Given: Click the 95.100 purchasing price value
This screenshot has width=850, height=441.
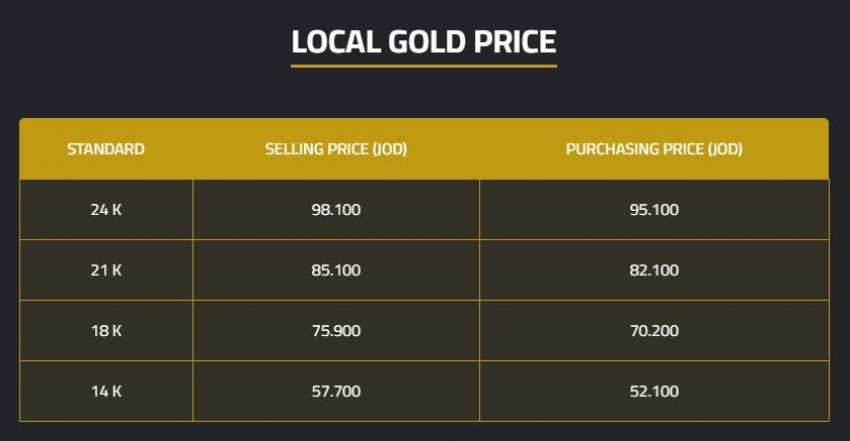Looking at the screenshot, I should click(654, 210).
